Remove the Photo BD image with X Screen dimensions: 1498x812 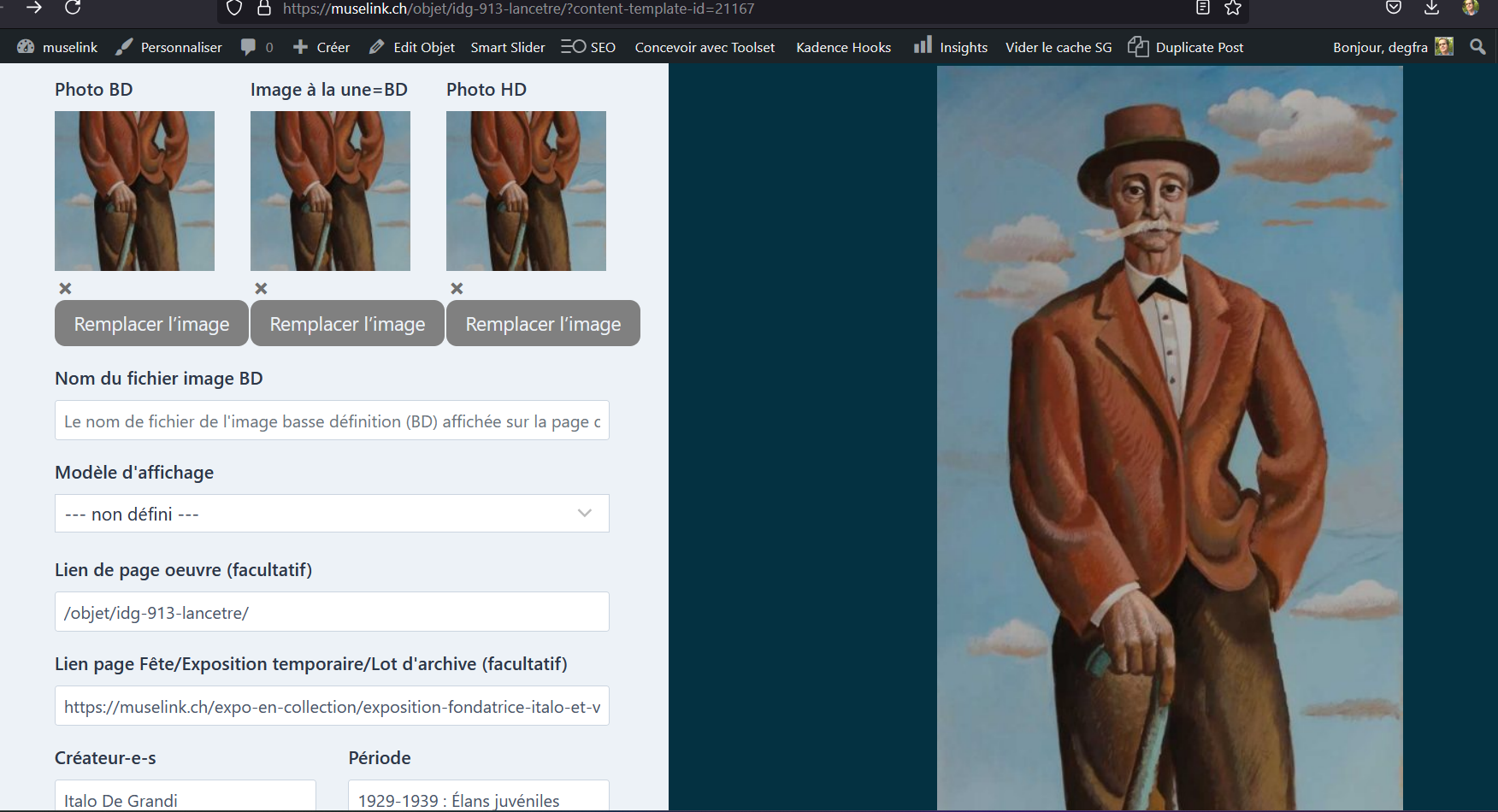65,289
